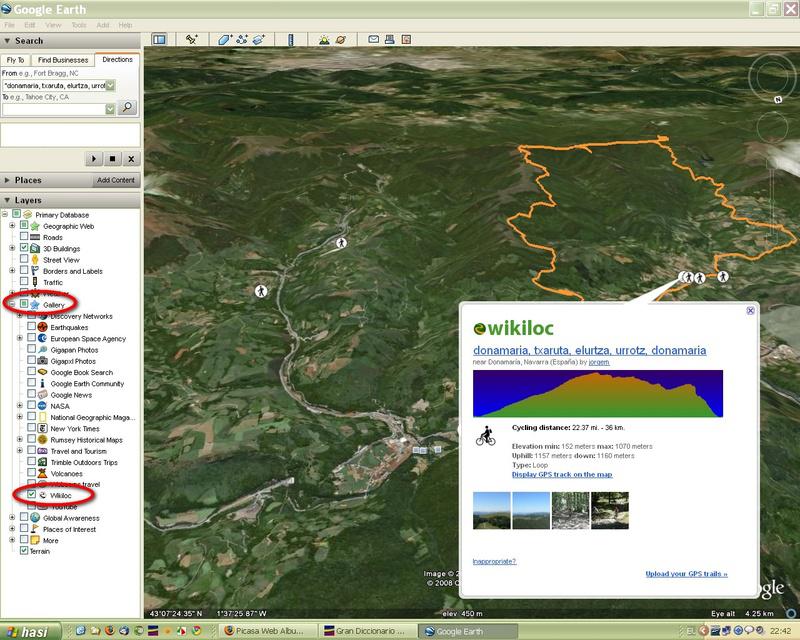Click the hiker icon on the road
The image size is (800, 640).
341,243
